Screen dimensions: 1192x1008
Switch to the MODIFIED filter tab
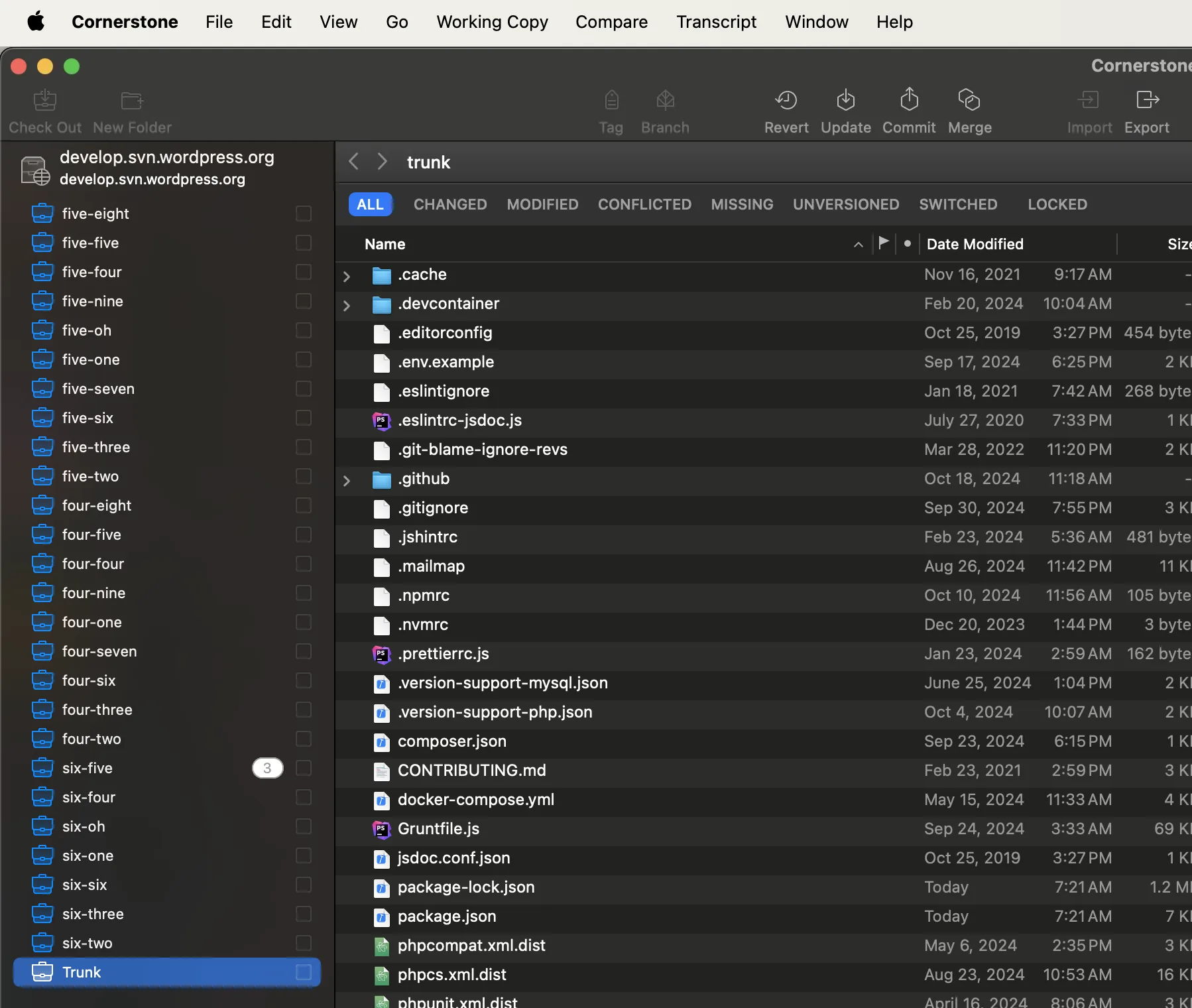point(542,204)
